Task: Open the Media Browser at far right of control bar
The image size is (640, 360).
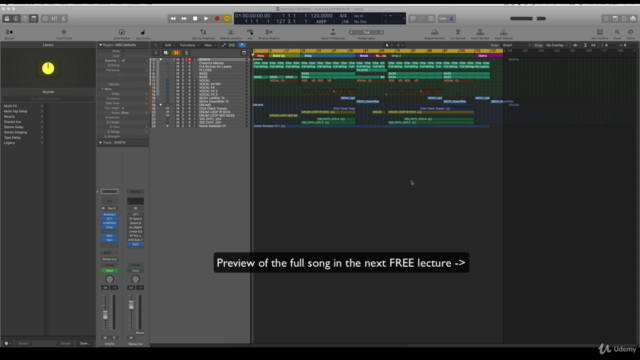Action: tap(633, 18)
